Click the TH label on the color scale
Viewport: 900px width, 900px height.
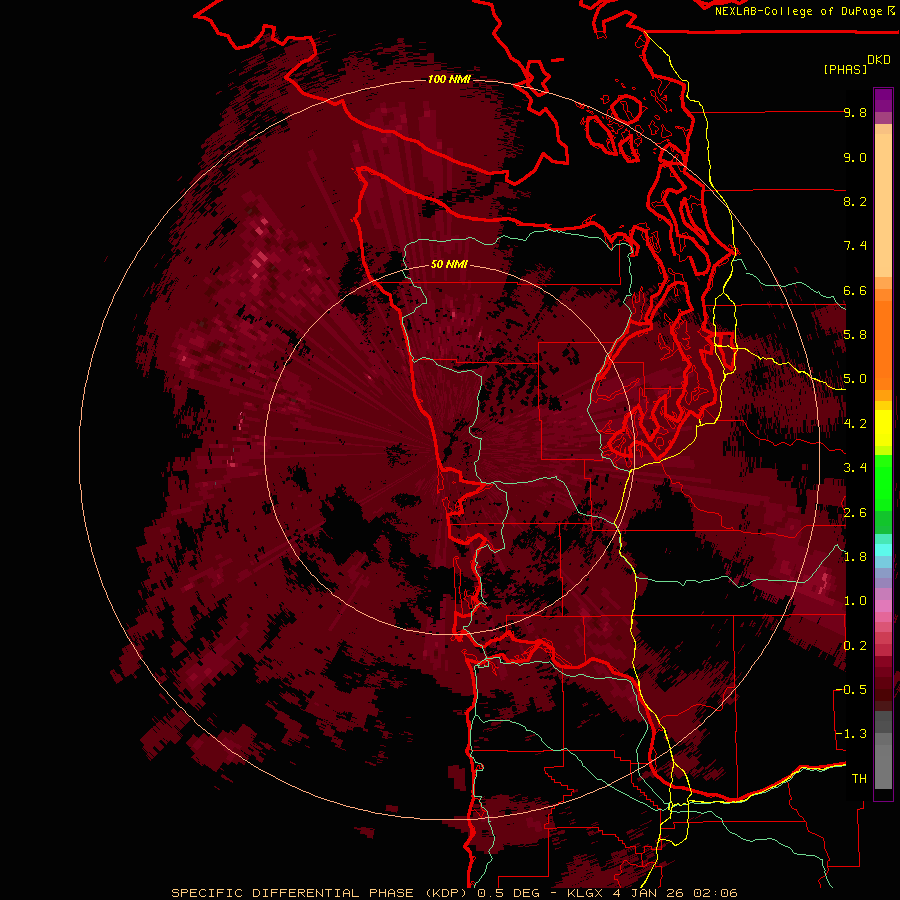tap(859, 779)
